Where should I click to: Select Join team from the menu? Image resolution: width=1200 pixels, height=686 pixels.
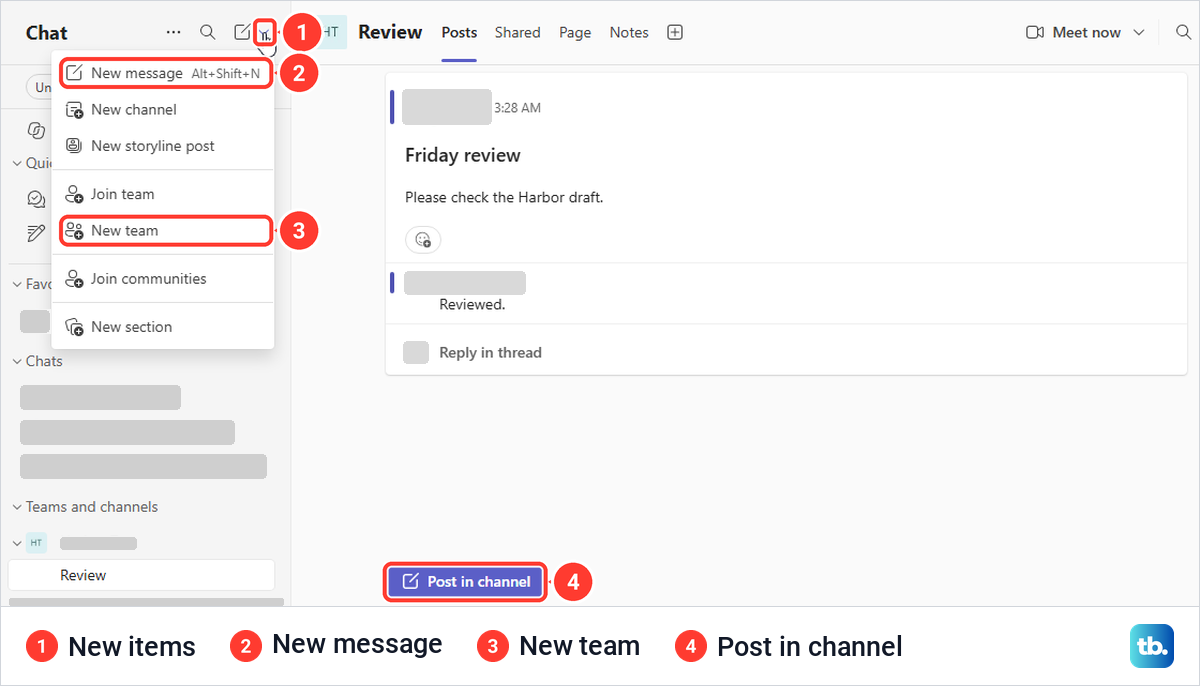(x=163, y=194)
